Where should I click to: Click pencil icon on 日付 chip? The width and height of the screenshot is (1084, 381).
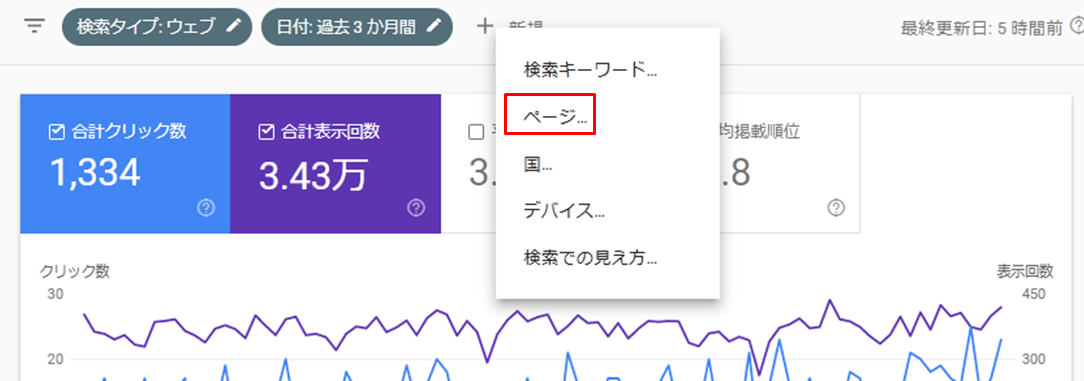pyautogui.click(x=433, y=26)
